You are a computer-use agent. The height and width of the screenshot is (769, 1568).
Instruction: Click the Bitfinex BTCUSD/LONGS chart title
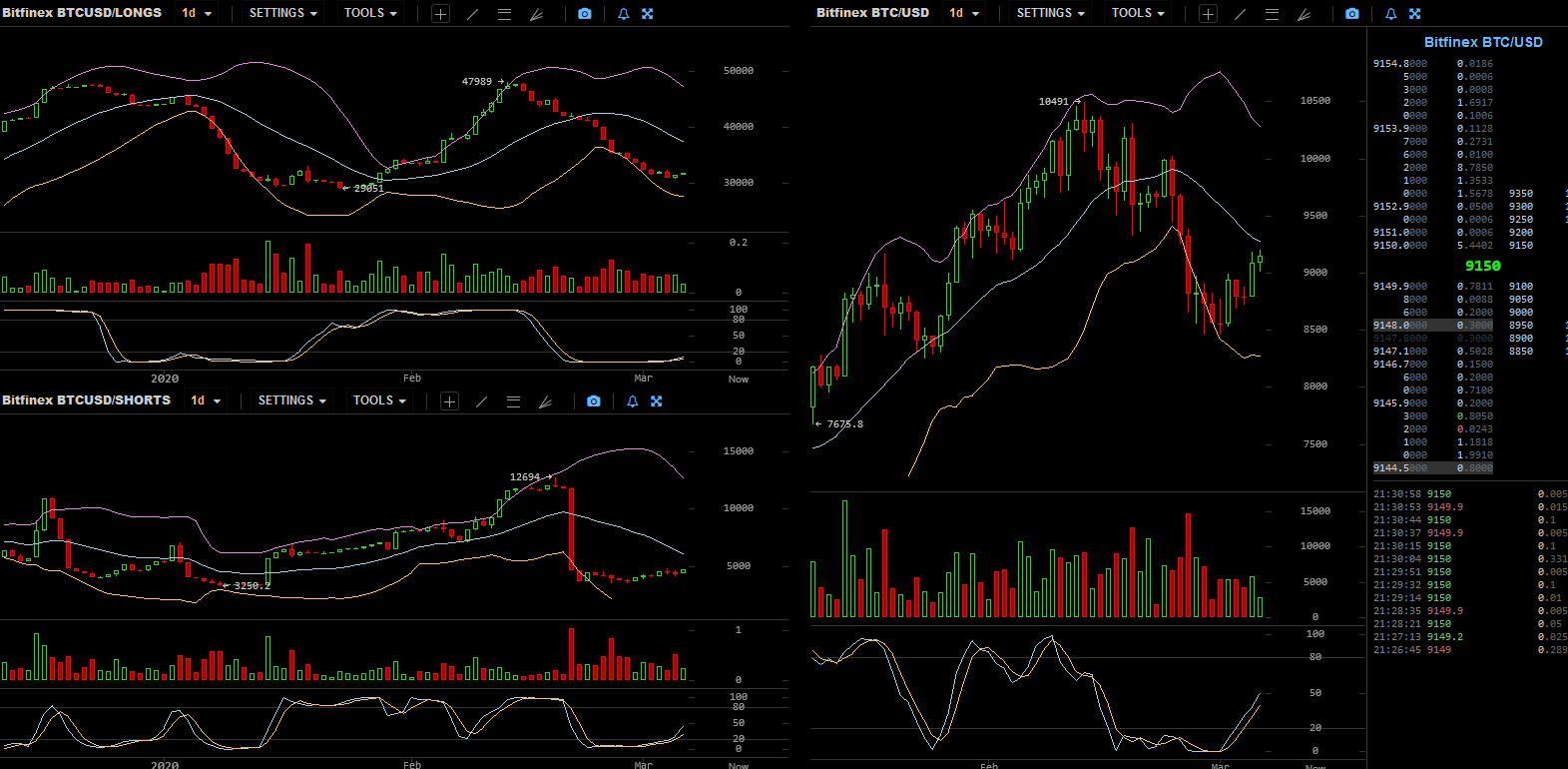tap(82, 13)
